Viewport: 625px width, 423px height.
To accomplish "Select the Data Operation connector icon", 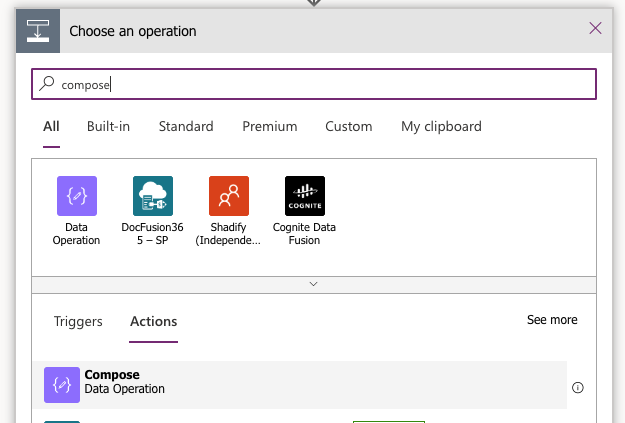I will point(76,196).
